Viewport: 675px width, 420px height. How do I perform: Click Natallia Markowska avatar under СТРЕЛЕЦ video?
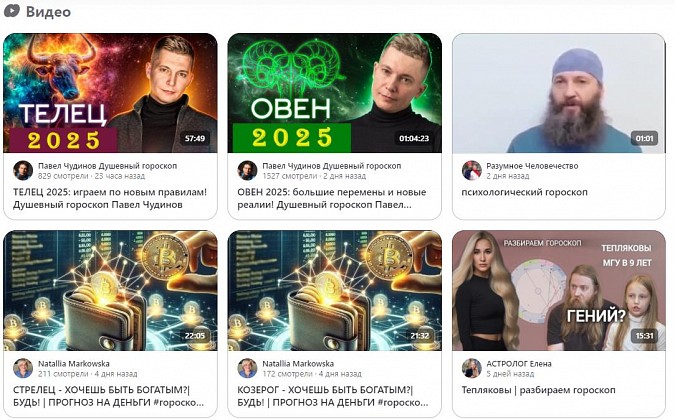click(23, 368)
